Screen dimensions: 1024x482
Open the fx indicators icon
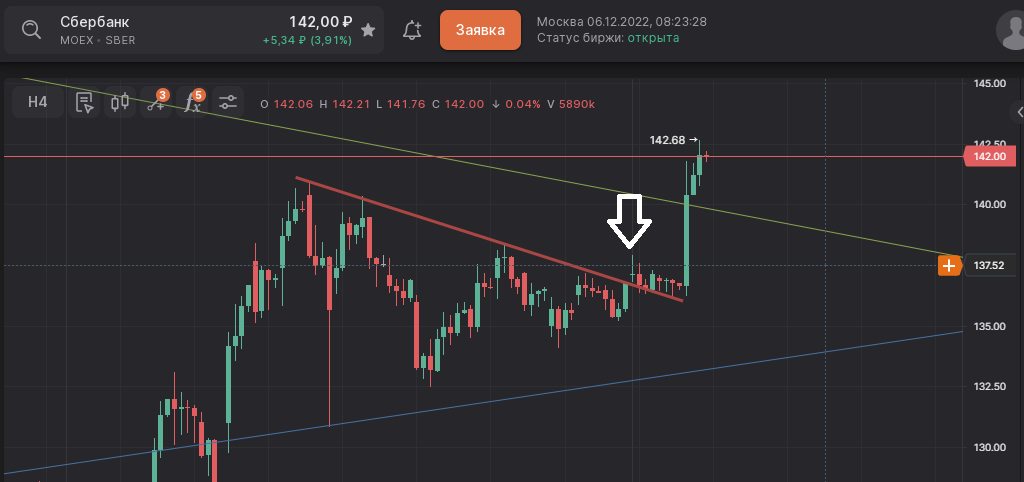coord(192,102)
